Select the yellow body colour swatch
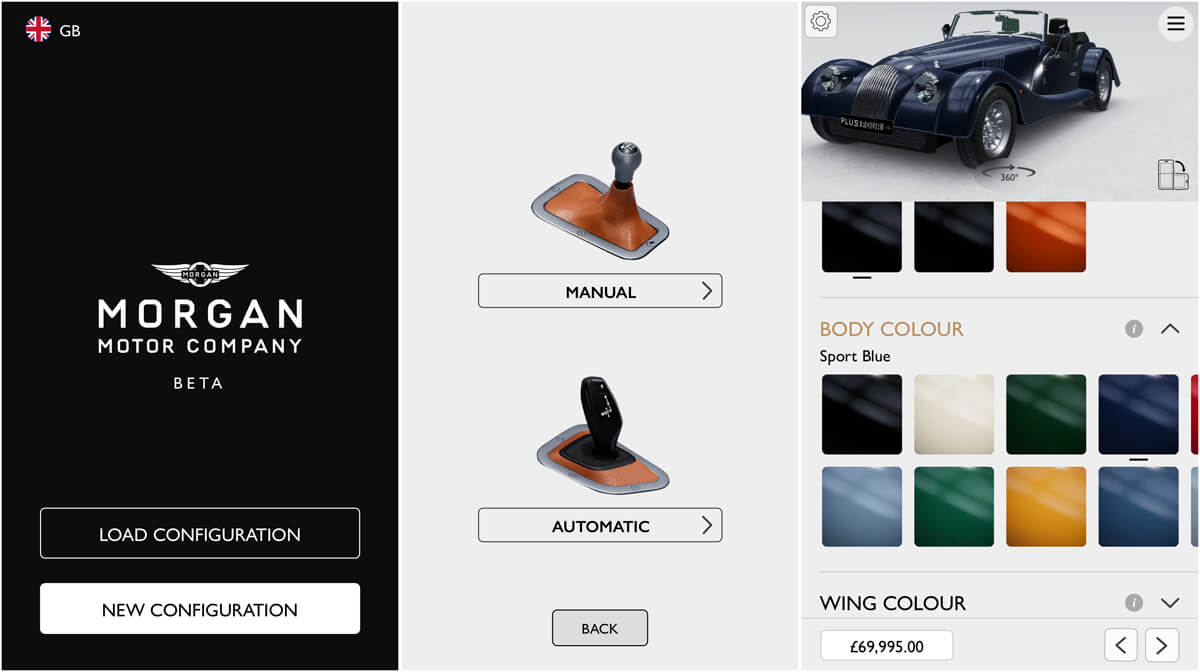The image size is (1200, 672). point(1046,507)
